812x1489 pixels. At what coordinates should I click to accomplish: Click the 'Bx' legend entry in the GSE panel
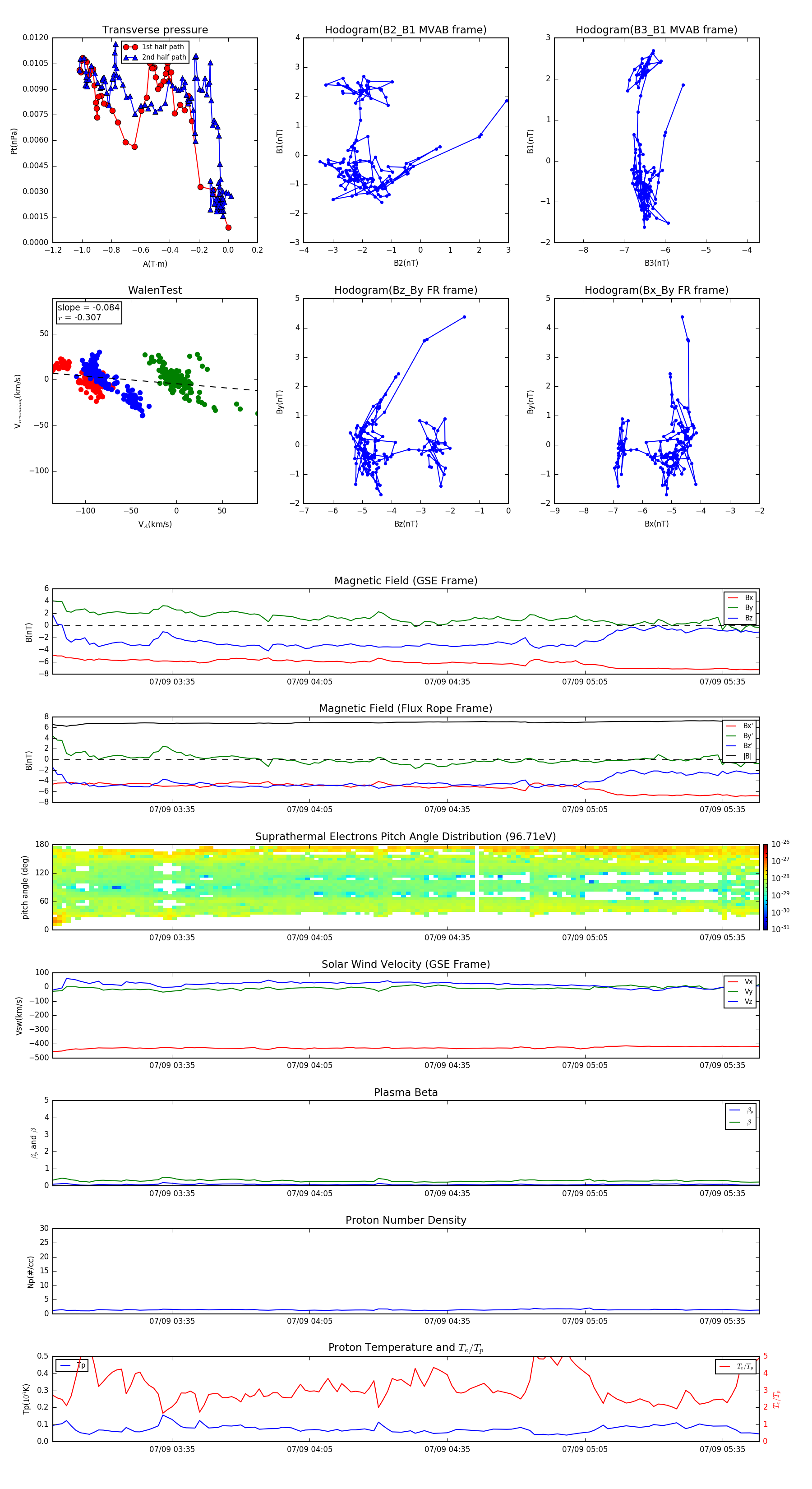pos(741,598)
